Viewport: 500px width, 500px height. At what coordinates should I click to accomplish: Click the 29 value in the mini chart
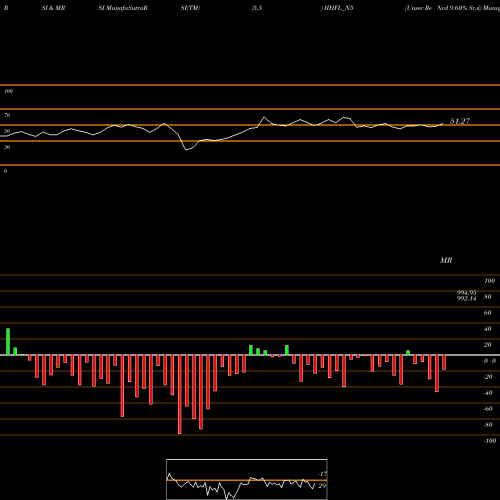322,486
